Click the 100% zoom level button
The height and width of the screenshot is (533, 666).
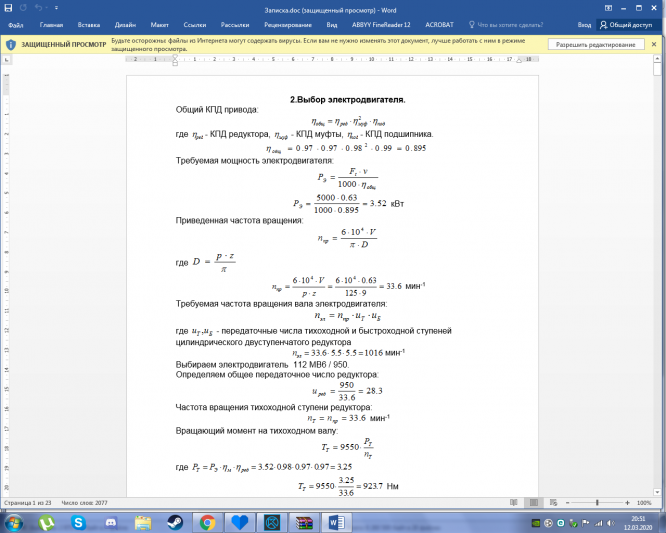point(644,503)
